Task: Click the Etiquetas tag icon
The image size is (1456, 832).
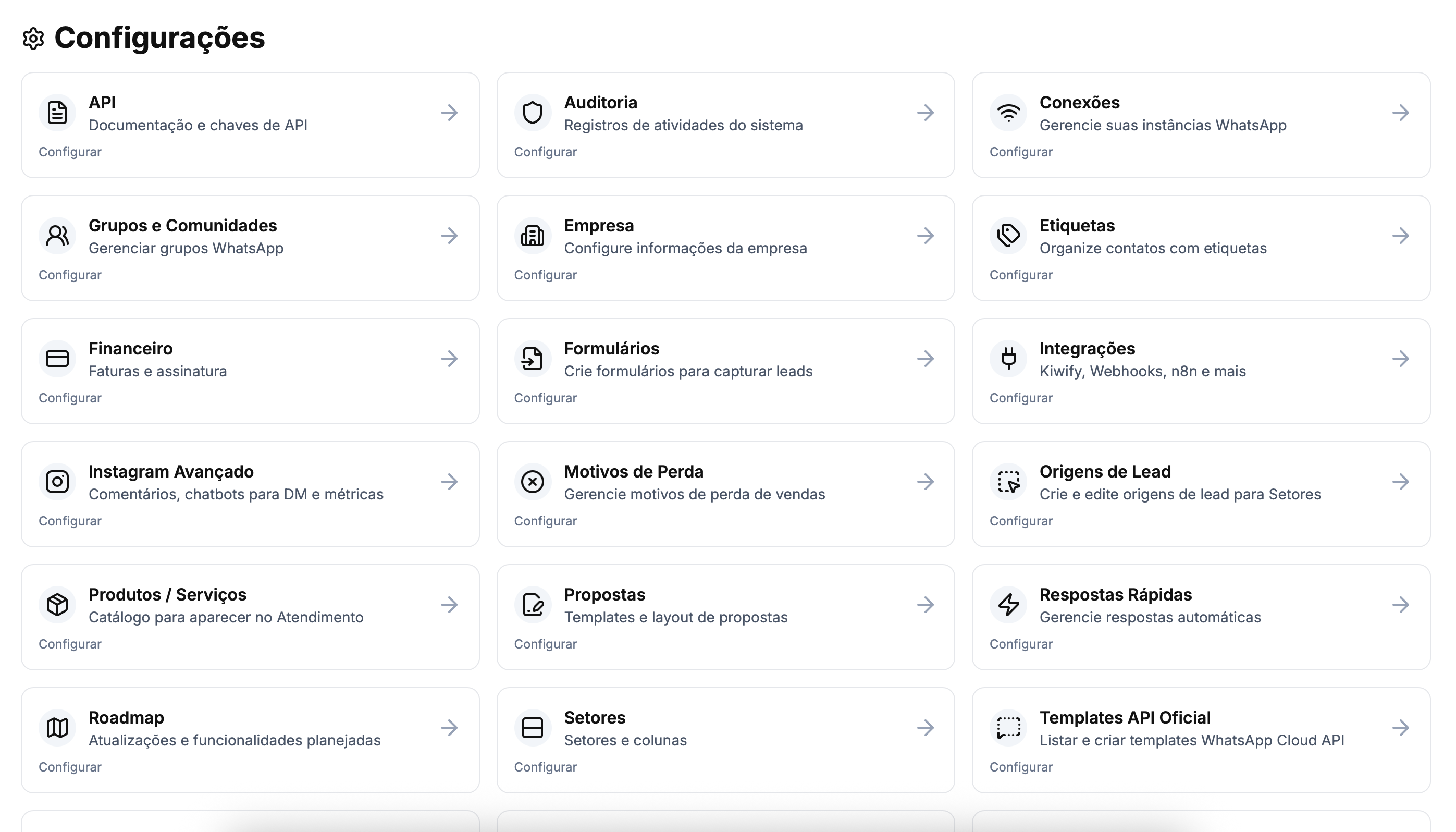Action: point(1008,236)
